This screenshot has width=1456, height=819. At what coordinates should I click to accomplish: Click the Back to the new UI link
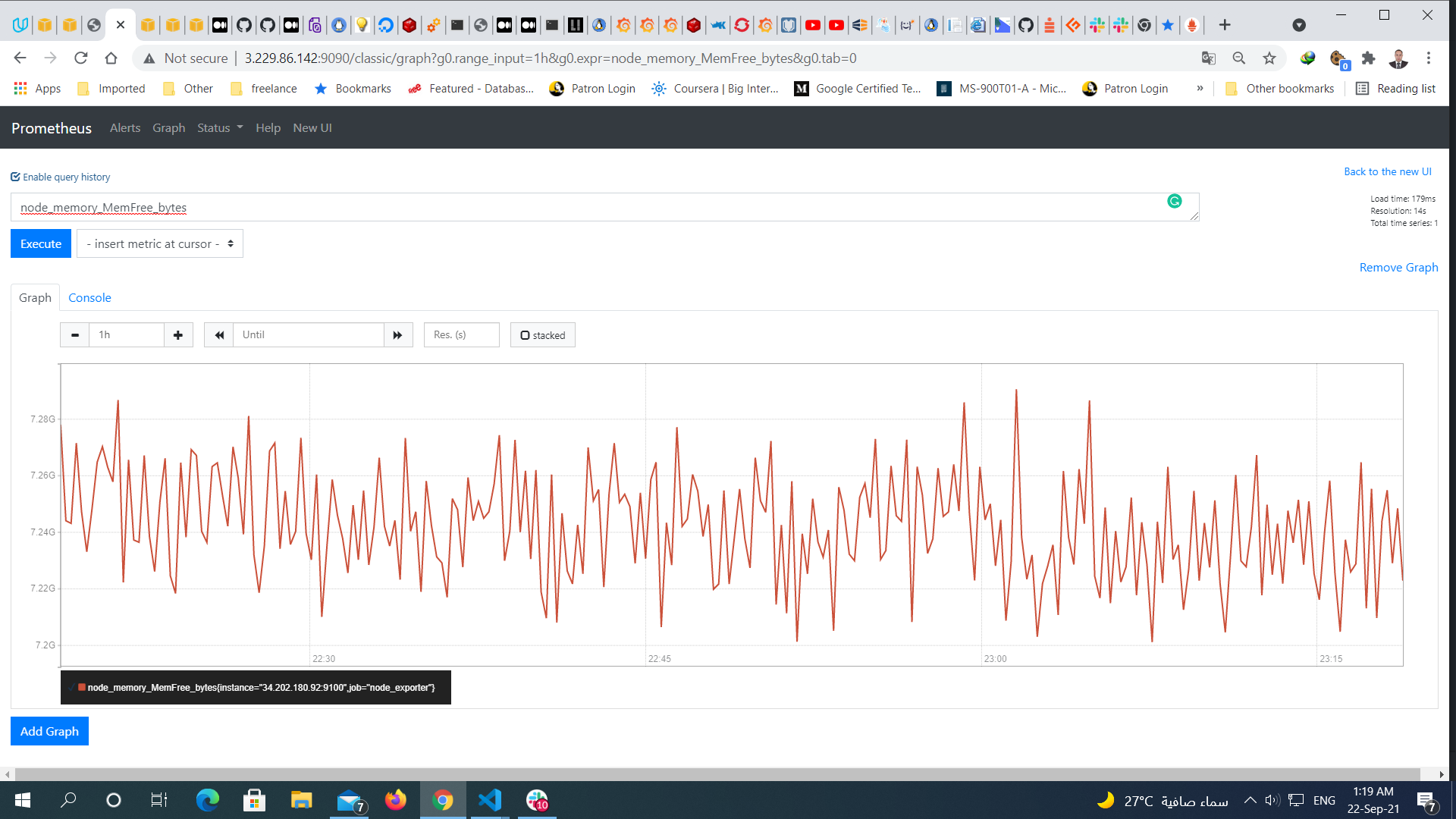(x=1388, y=171)
